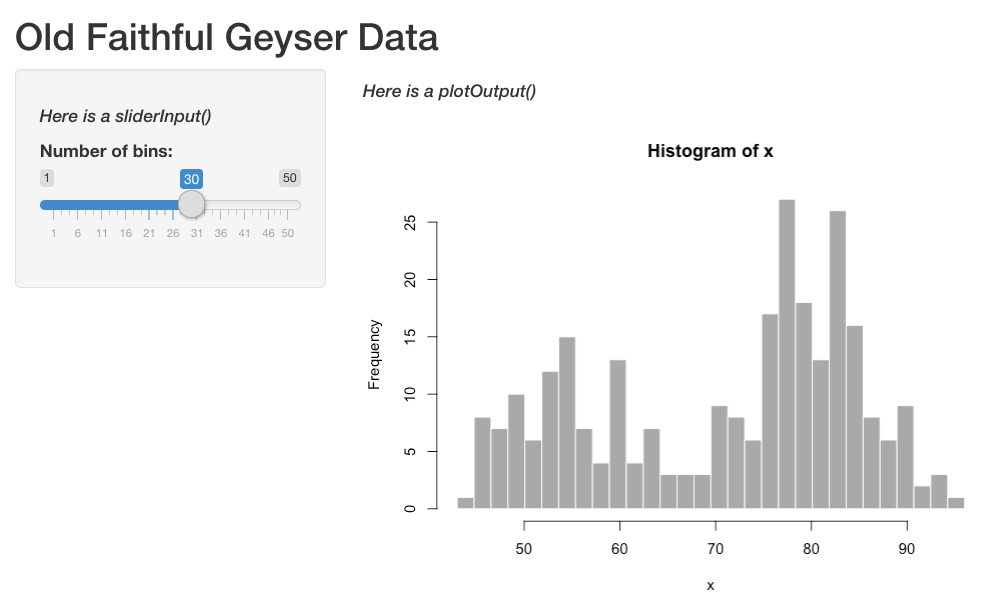Click the slider tick labeled 46
Screen dimensions: 982x606
[268, 233]
